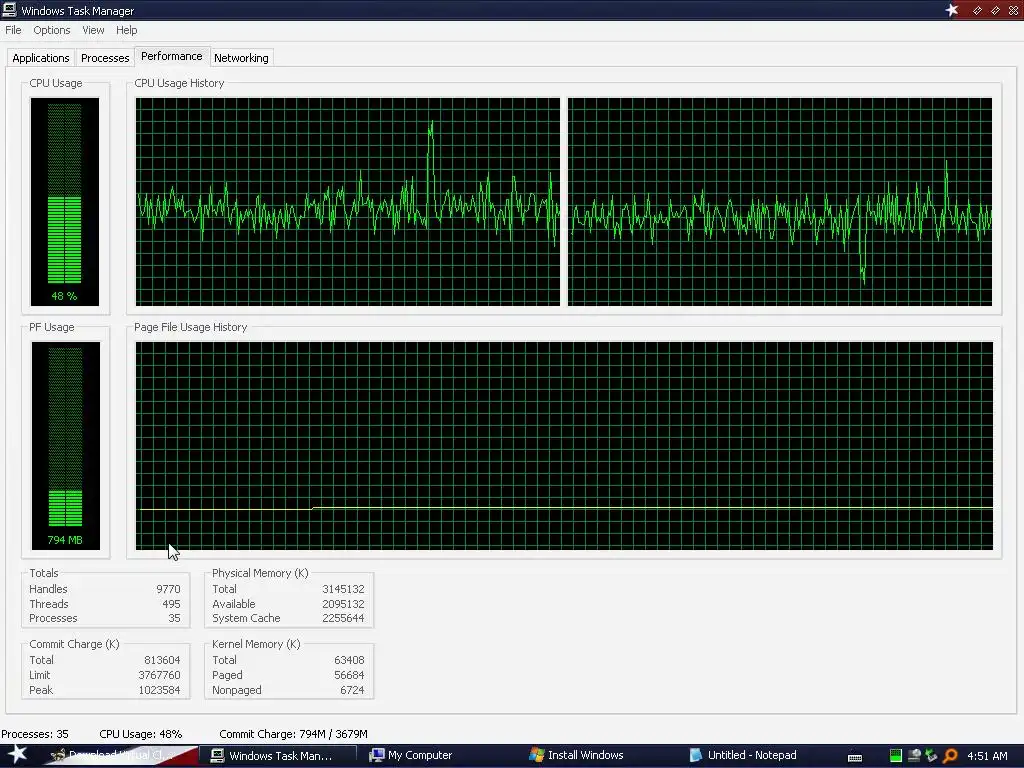Image resolution: width=1024 pixels, height=768 pixels.
Task: Close the Task Manager window
Action: pyautogui.click(x=1014, y=10)
